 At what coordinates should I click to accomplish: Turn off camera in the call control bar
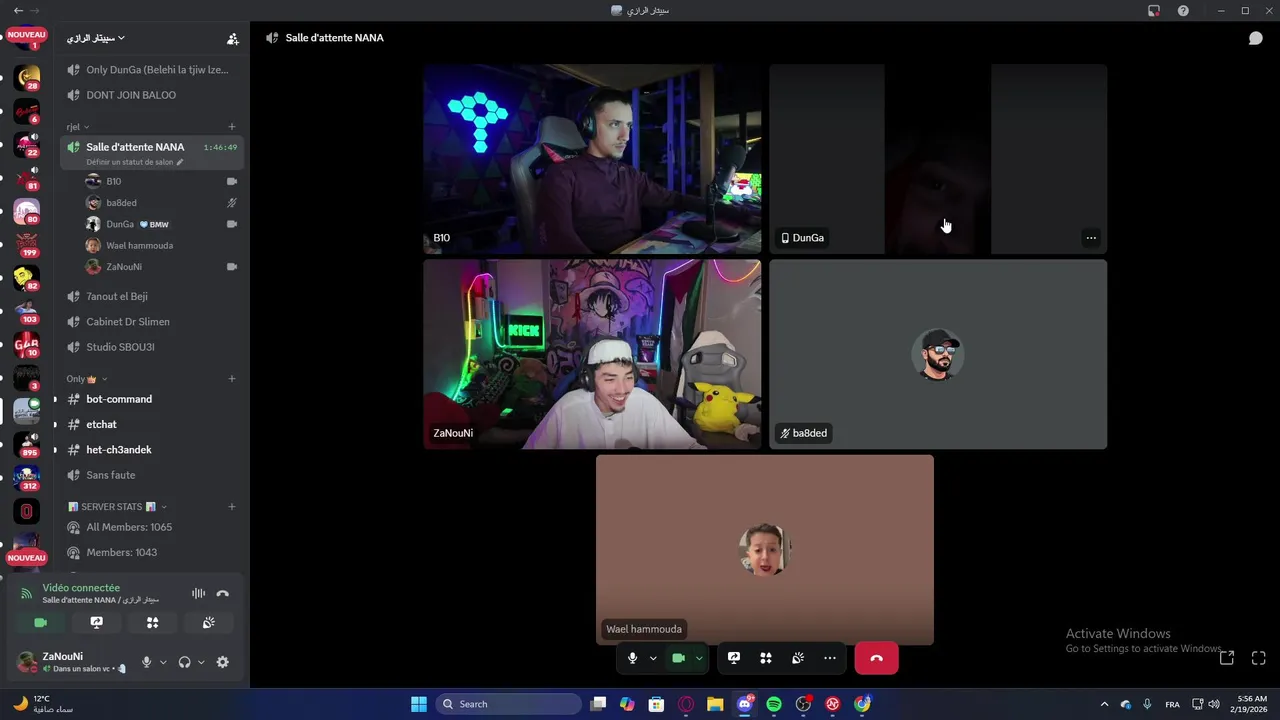click(x=678, y=658)
